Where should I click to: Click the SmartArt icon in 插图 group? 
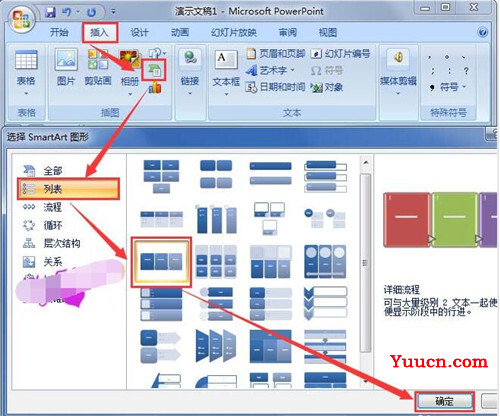(x=154, y=70)
